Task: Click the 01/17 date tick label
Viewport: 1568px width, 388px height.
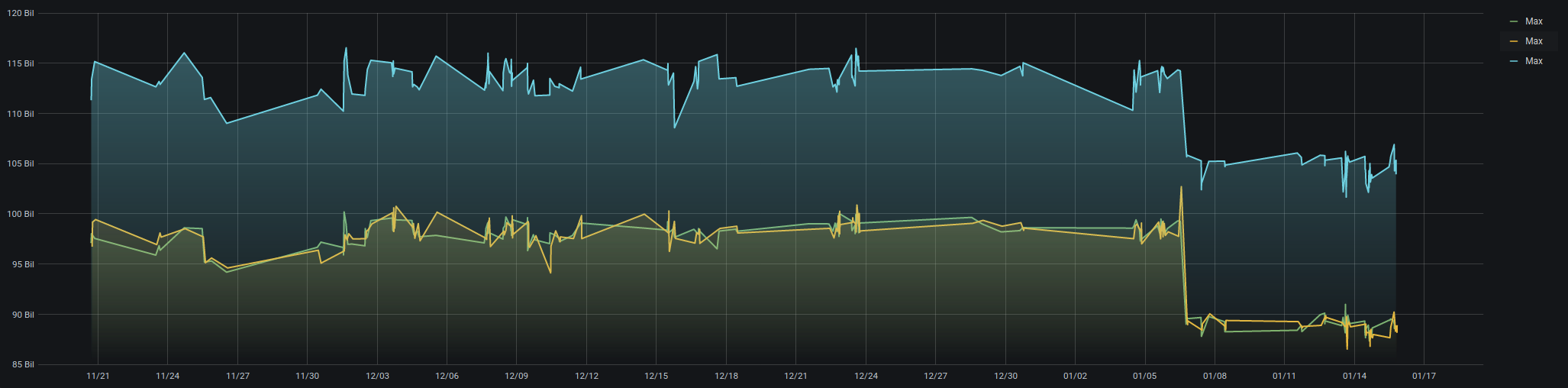Action: 1424,376
